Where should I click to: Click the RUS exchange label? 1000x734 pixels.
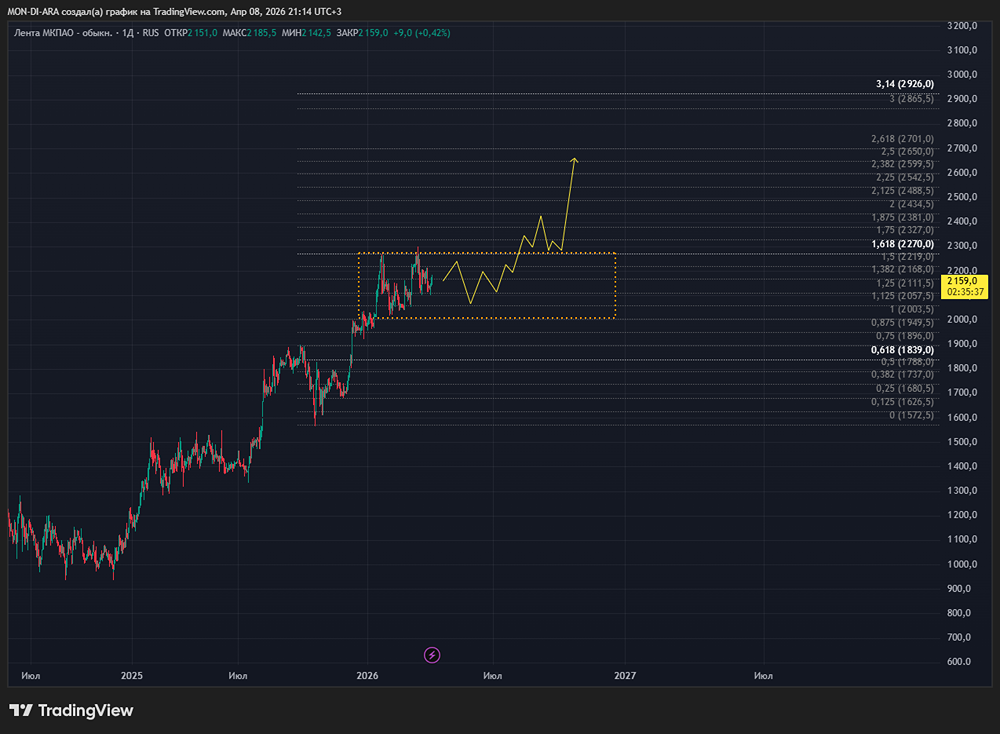click(x=151, y=33)
